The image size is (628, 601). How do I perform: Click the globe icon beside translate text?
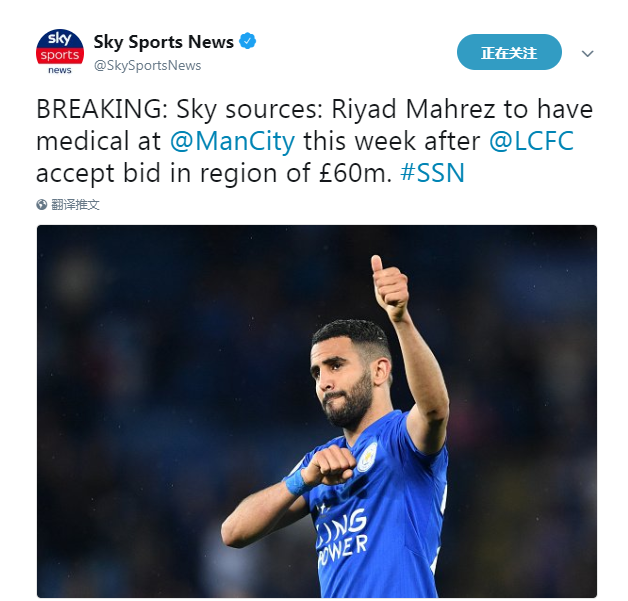42,204
